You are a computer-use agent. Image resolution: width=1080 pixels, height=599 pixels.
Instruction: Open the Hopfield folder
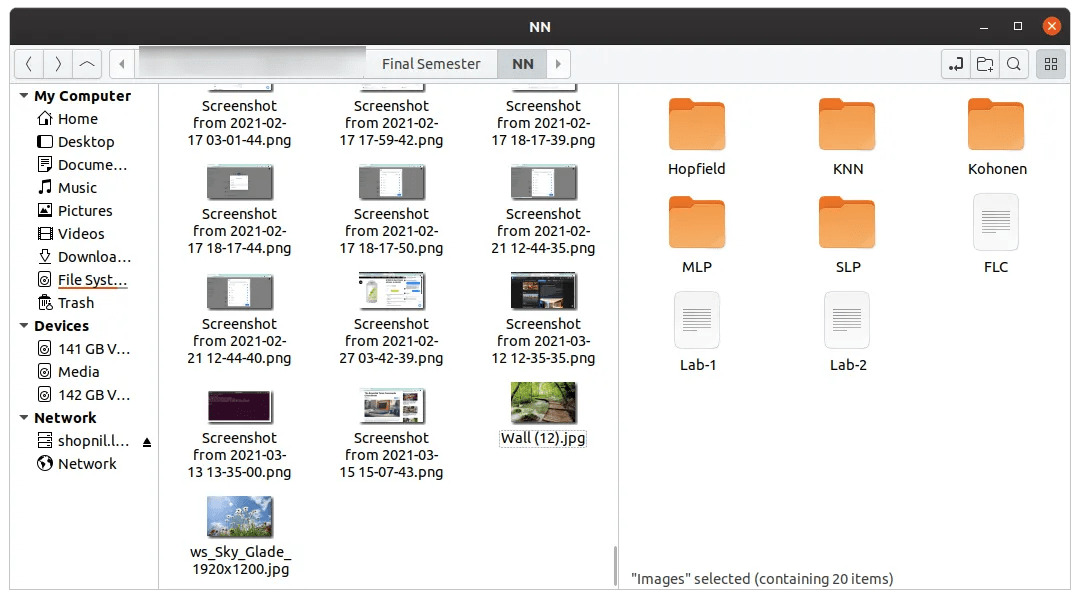tap(697, 125)
